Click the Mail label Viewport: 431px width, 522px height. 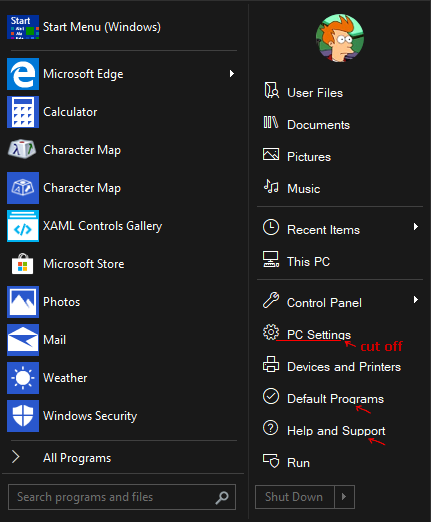(55, 340)
